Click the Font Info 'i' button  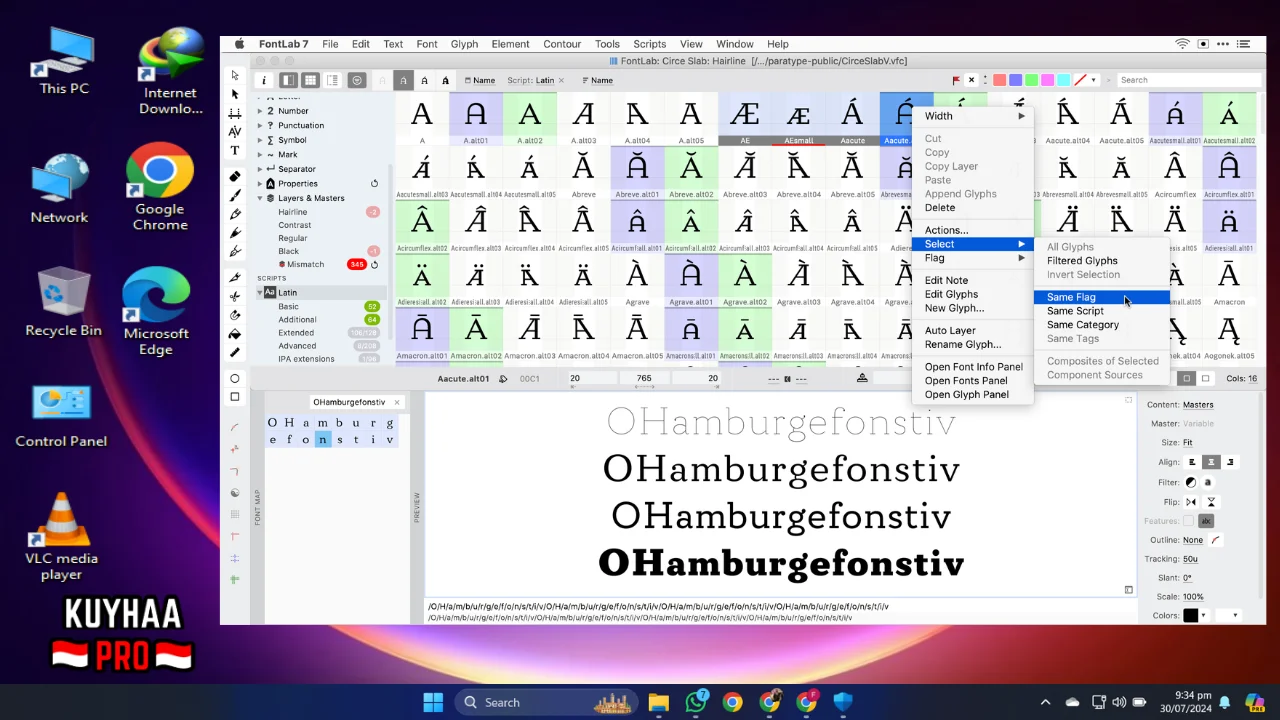(x=264, y=80)
